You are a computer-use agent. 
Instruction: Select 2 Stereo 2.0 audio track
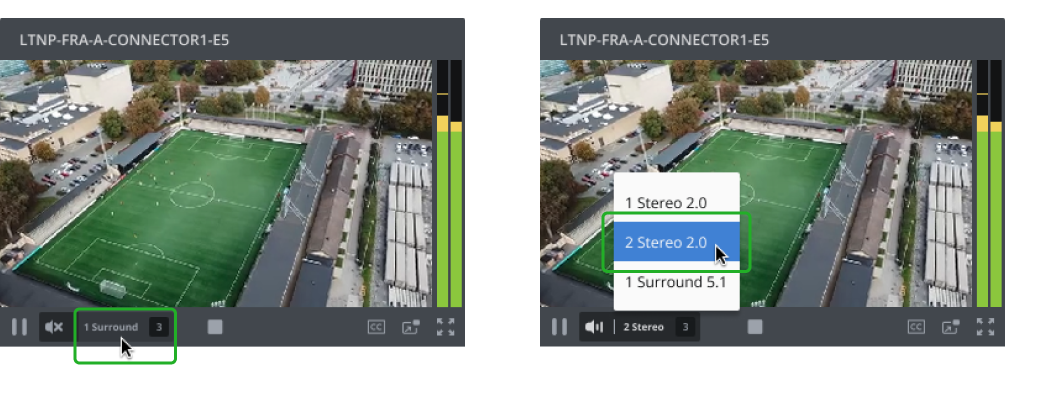click(677, 242)
